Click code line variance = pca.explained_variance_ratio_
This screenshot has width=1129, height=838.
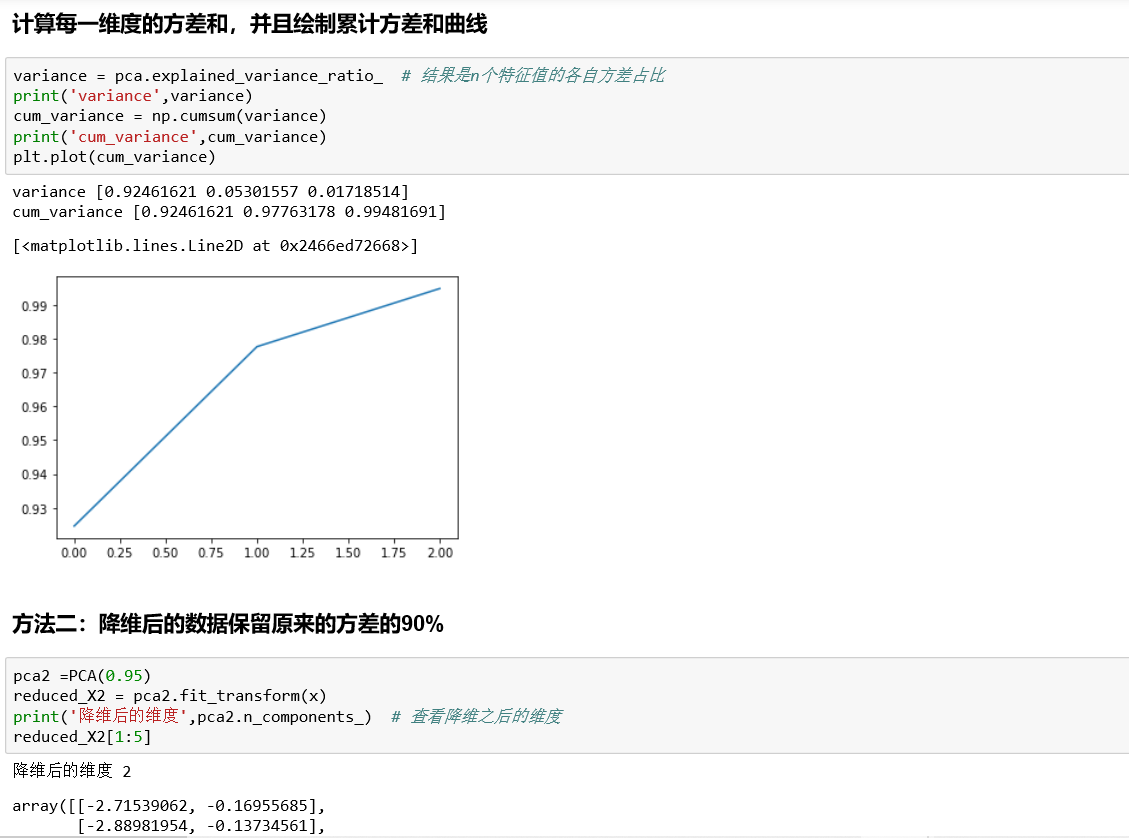click(198, 76)
